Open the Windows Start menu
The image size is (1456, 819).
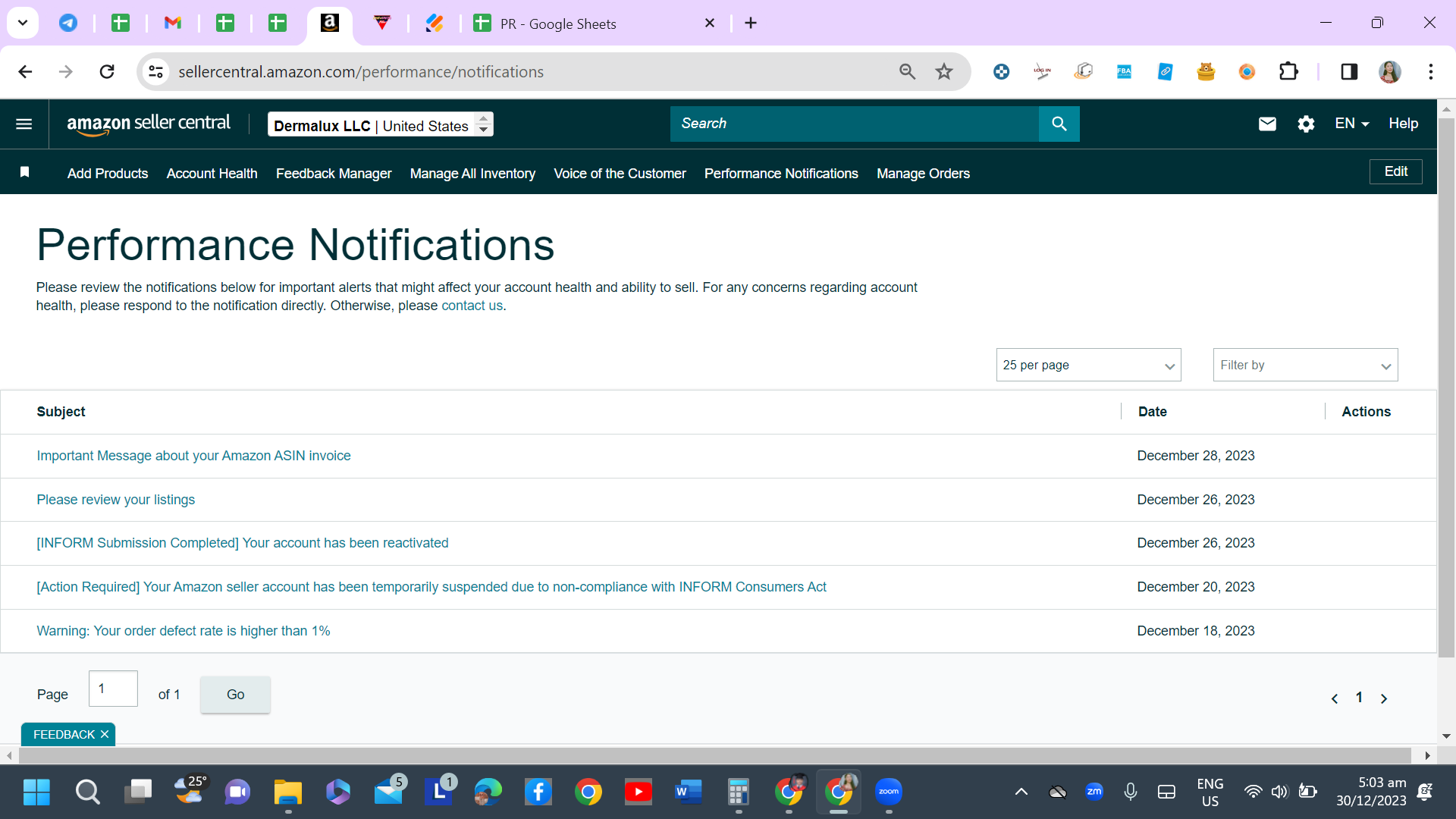point(36,792)
